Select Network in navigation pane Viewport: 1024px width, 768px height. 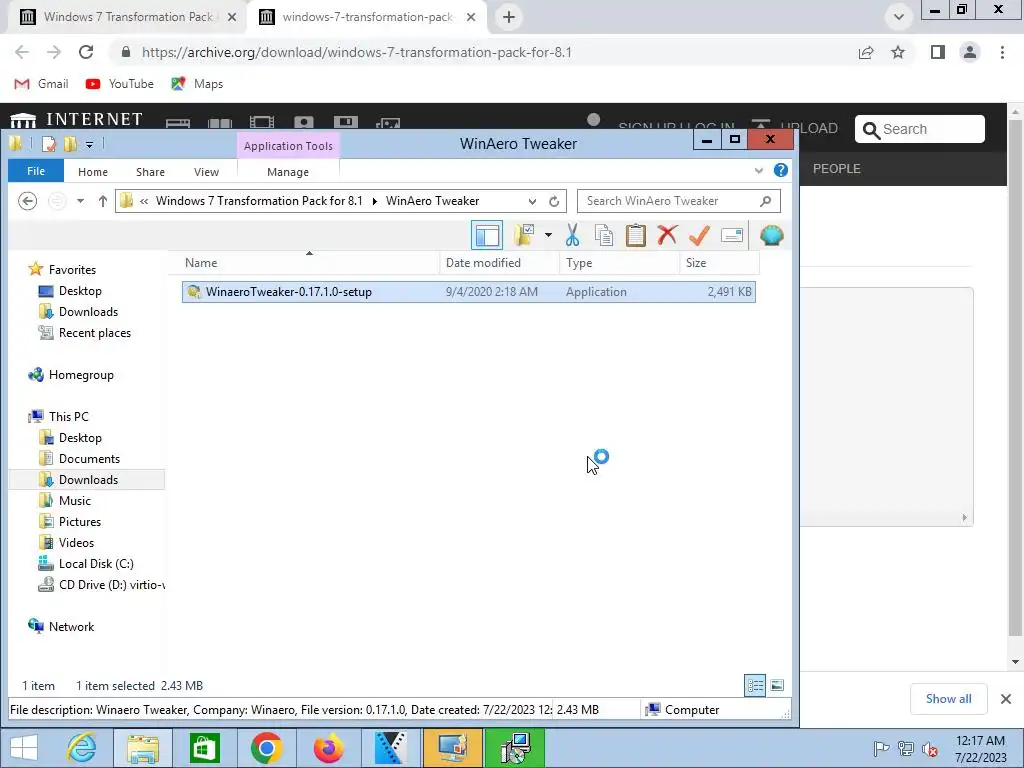pyautogui.click(x=71, y=626)
